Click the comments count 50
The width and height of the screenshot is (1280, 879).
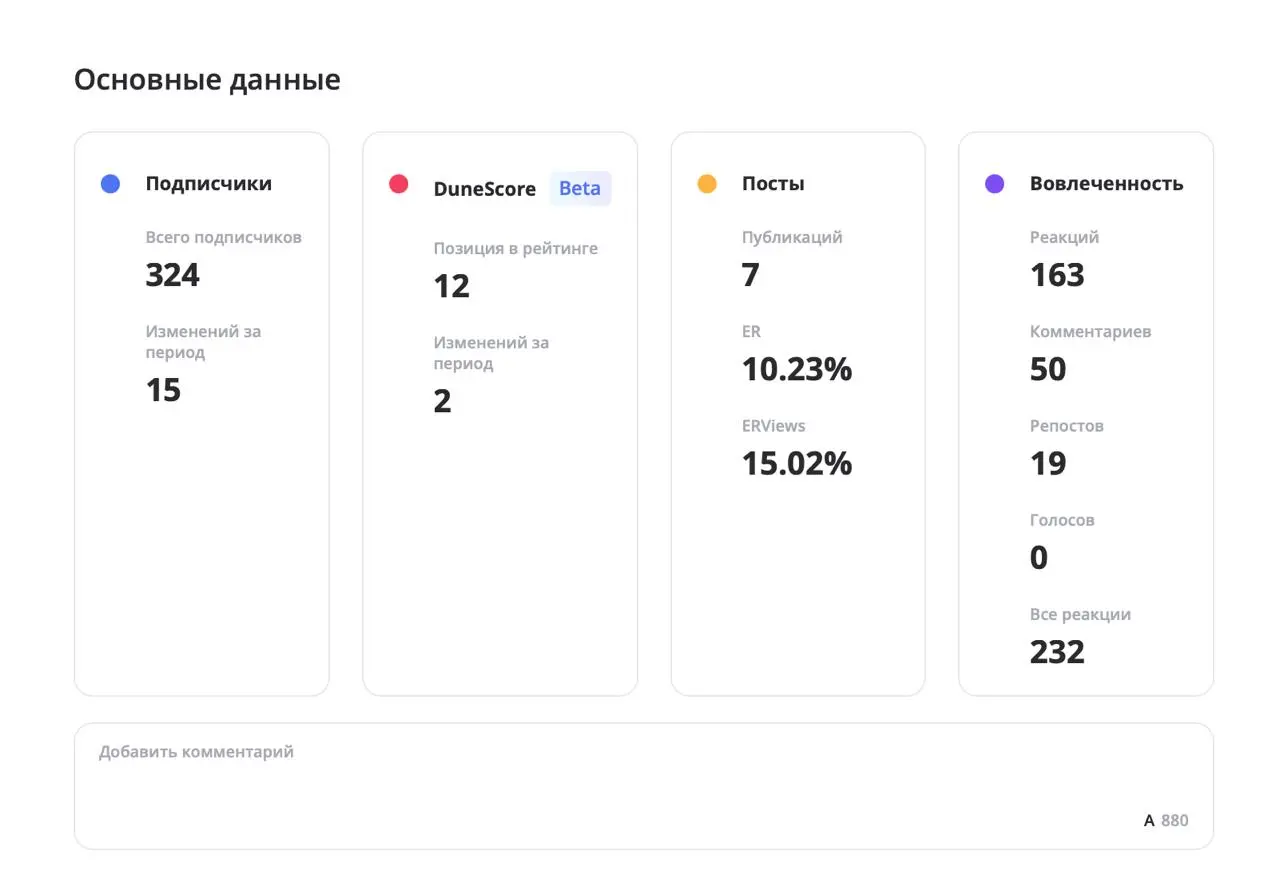(1048, 369)
